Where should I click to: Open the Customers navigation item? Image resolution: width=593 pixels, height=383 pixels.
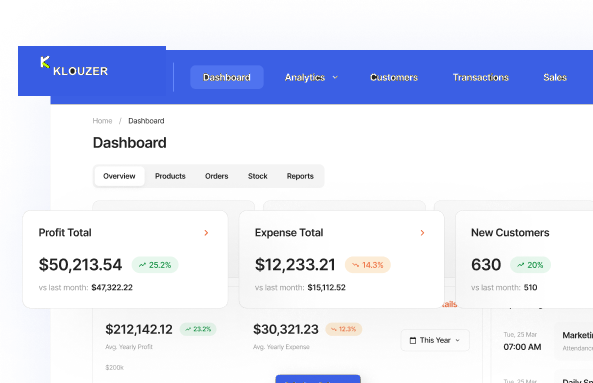(x=394, y=78)
